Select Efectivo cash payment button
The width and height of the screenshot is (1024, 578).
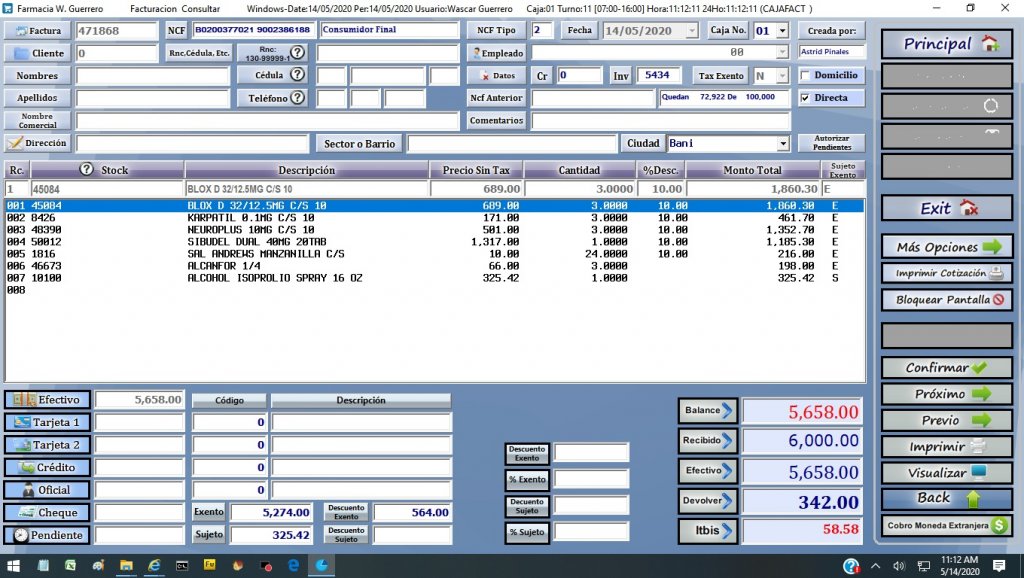(x=47, y=400)
